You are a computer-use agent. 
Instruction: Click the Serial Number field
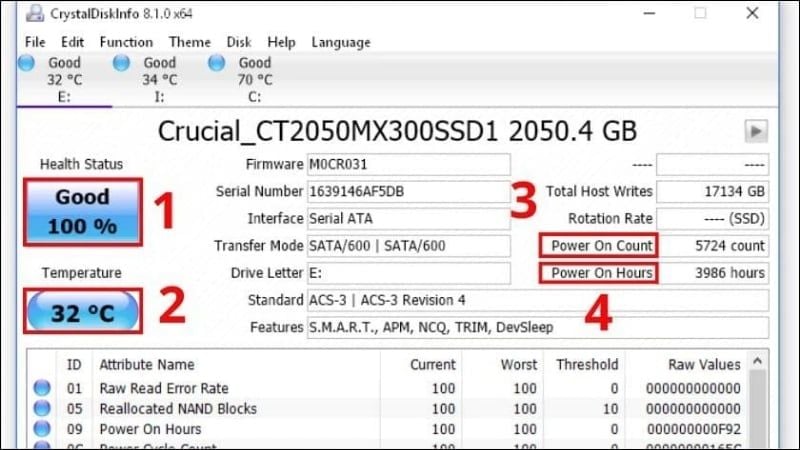click(x=407, y=191)
